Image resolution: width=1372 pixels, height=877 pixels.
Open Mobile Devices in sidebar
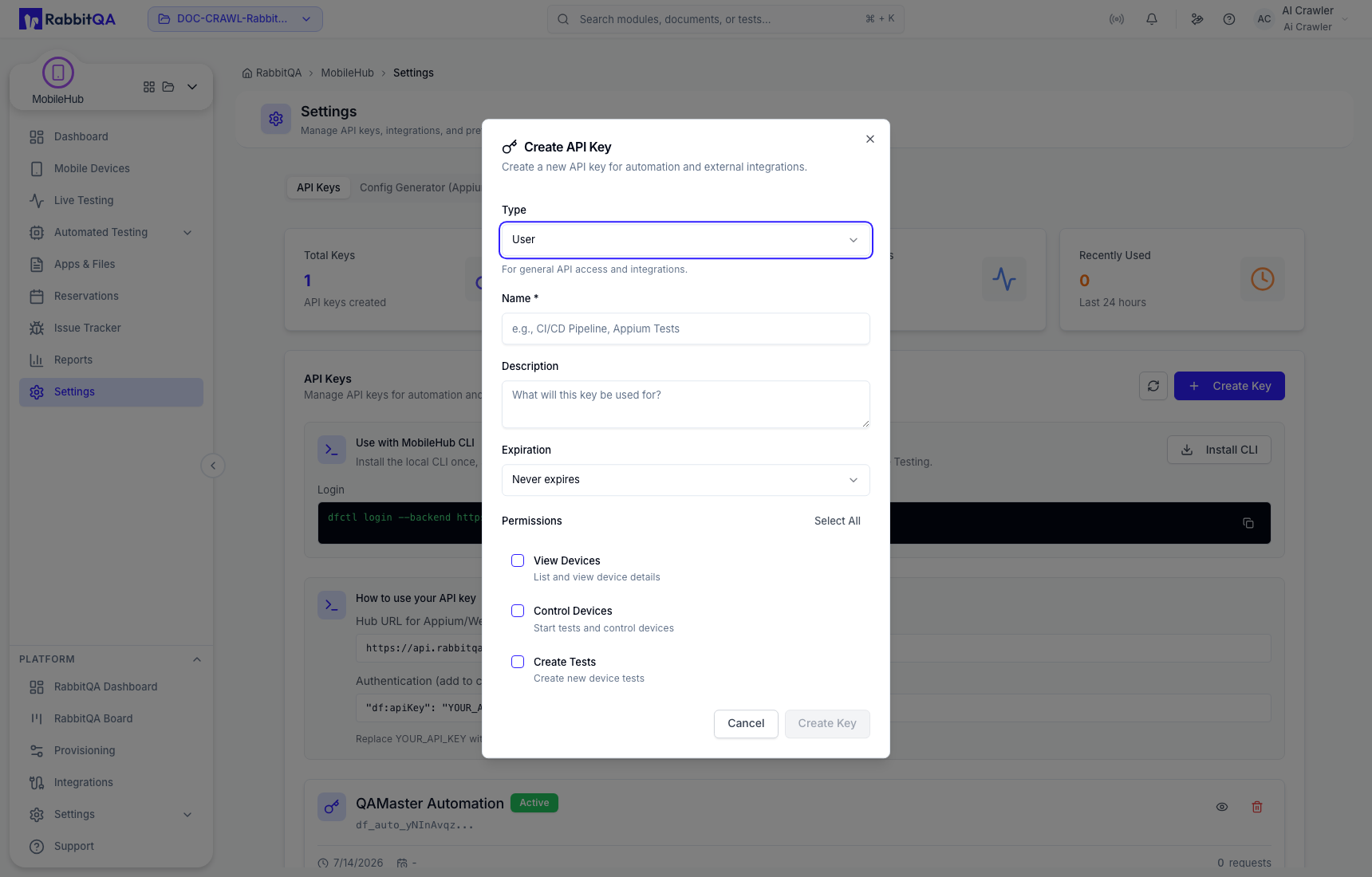(x=111, y=168)
